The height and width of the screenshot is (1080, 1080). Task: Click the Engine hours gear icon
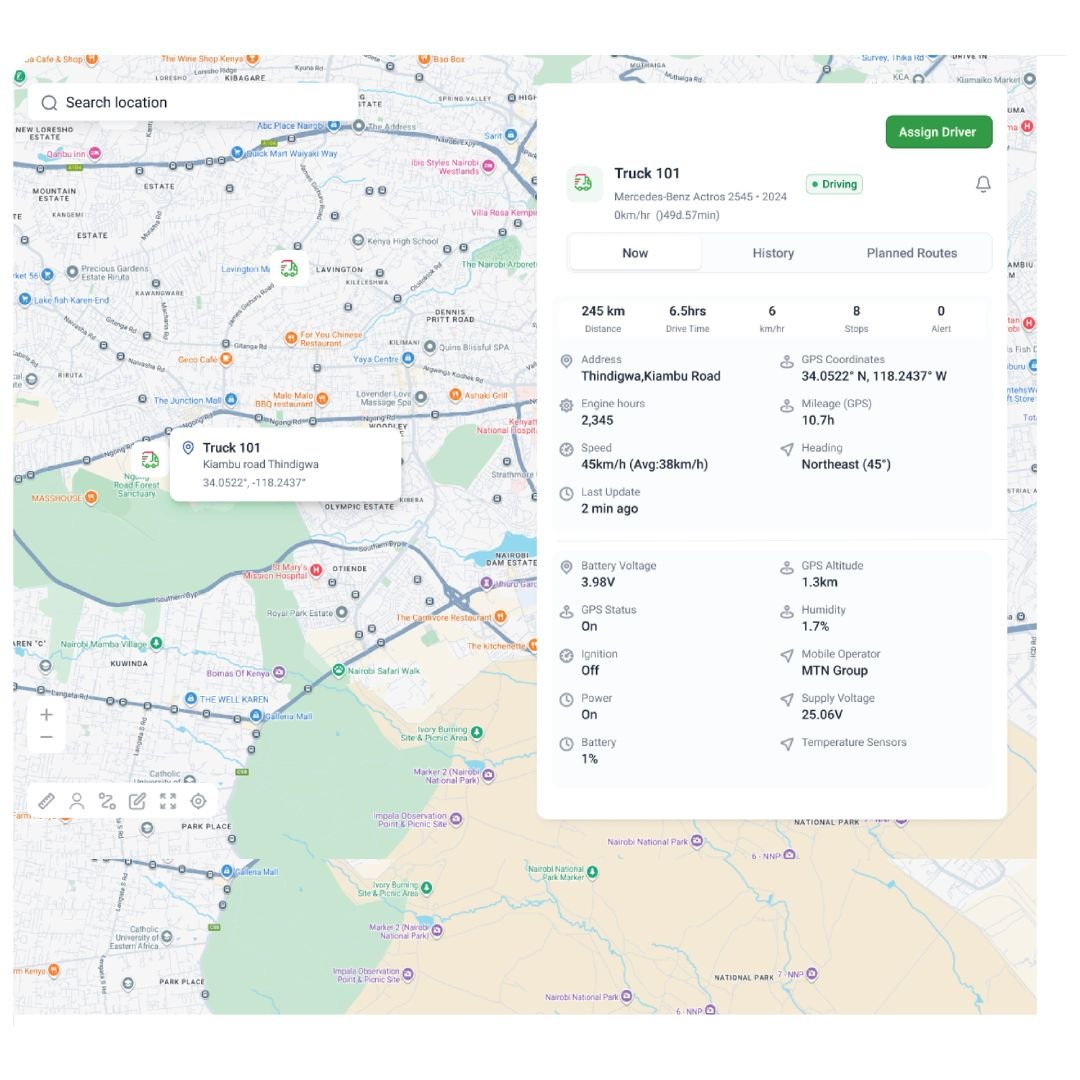(x=566, y=405)
